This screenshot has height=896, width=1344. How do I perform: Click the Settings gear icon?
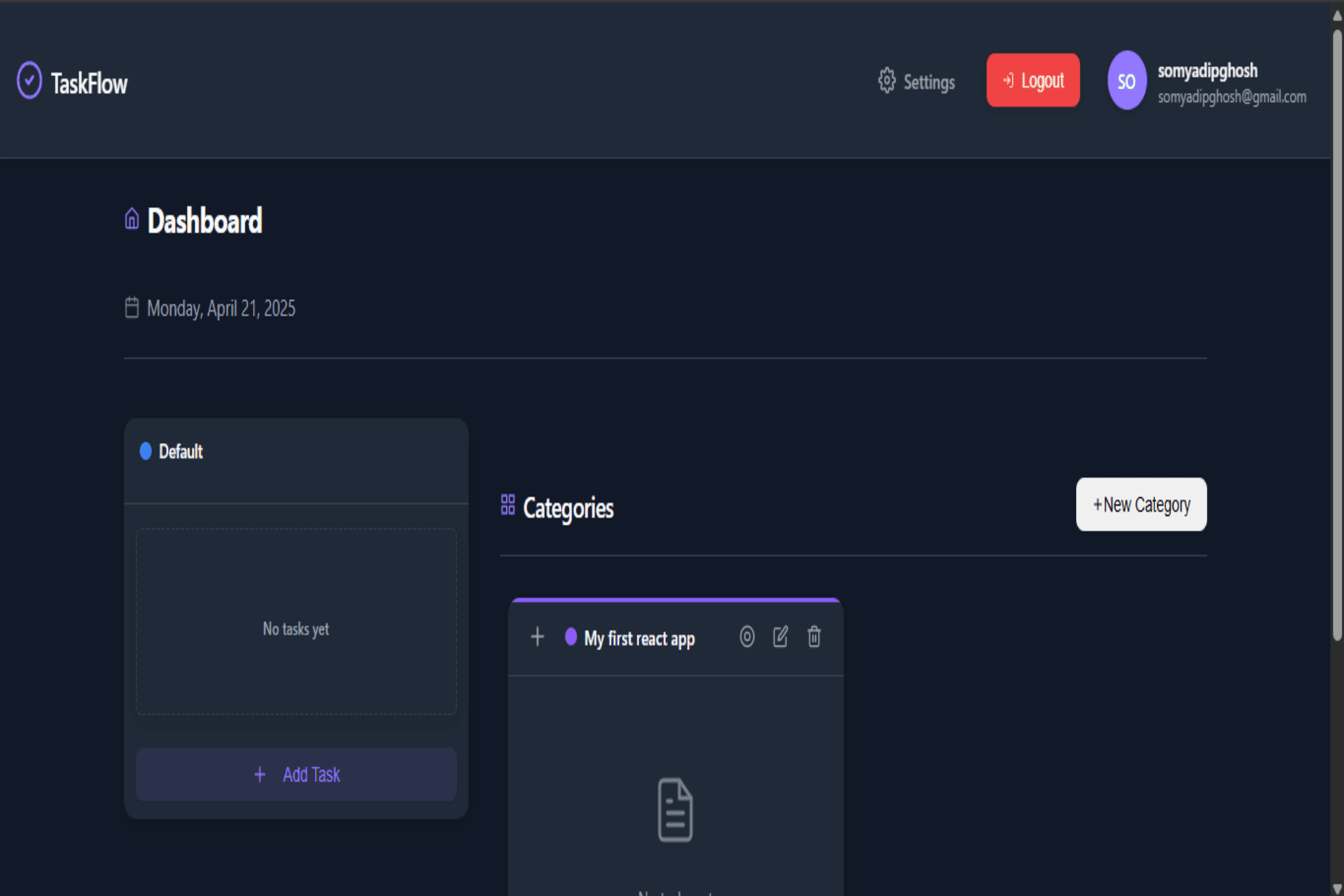pos(886,81)
